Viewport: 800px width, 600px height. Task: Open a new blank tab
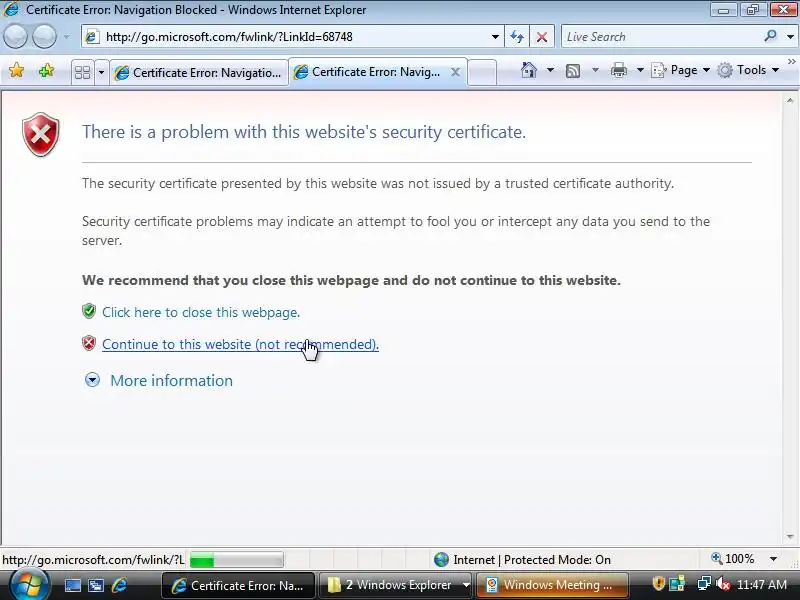pyautogui.click(x=482, y=72)
